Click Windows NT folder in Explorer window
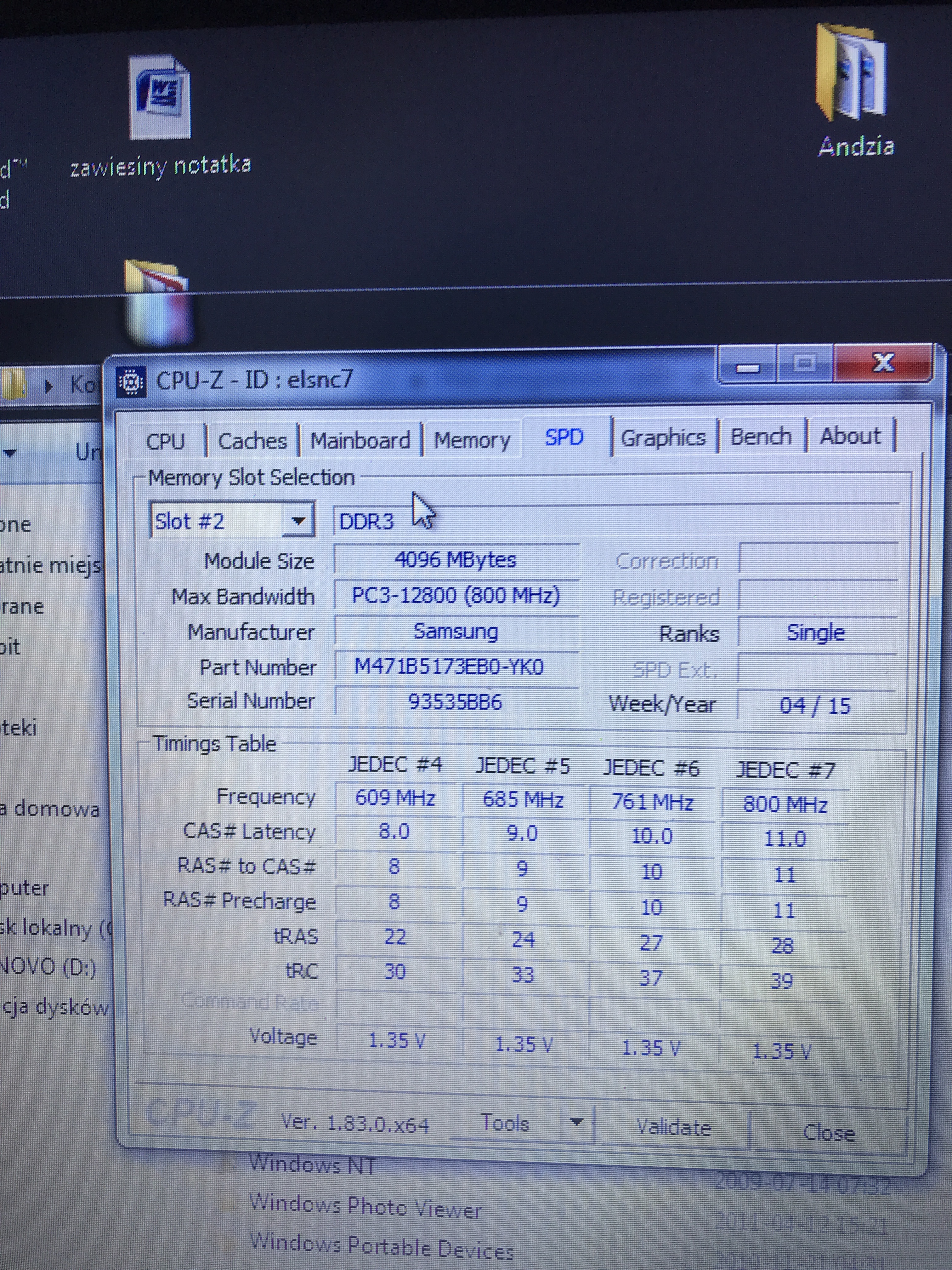 pos(312,1165)
